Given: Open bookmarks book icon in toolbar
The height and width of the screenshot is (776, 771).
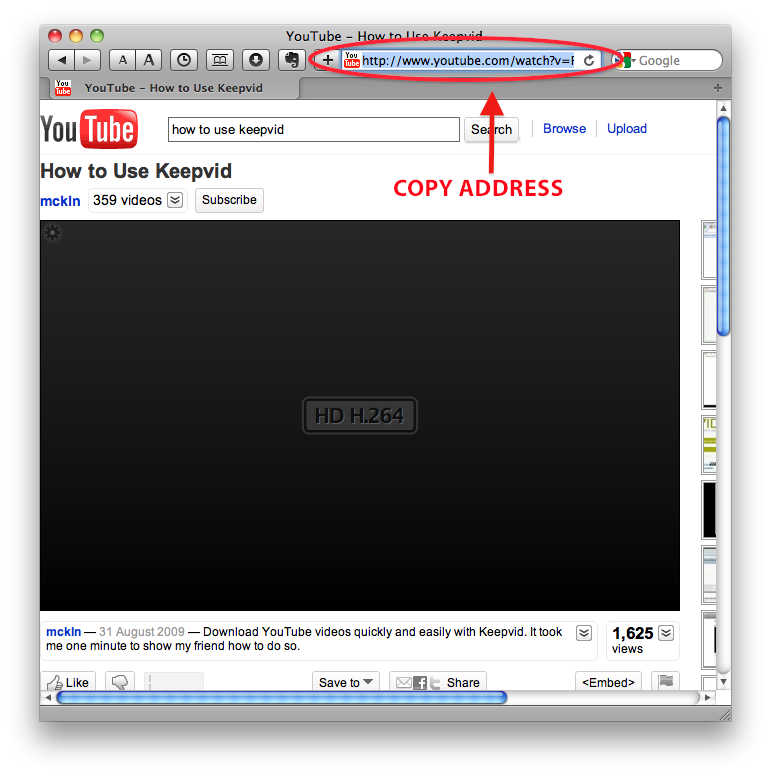Looking at the screenshot, I should click(220, 60).
